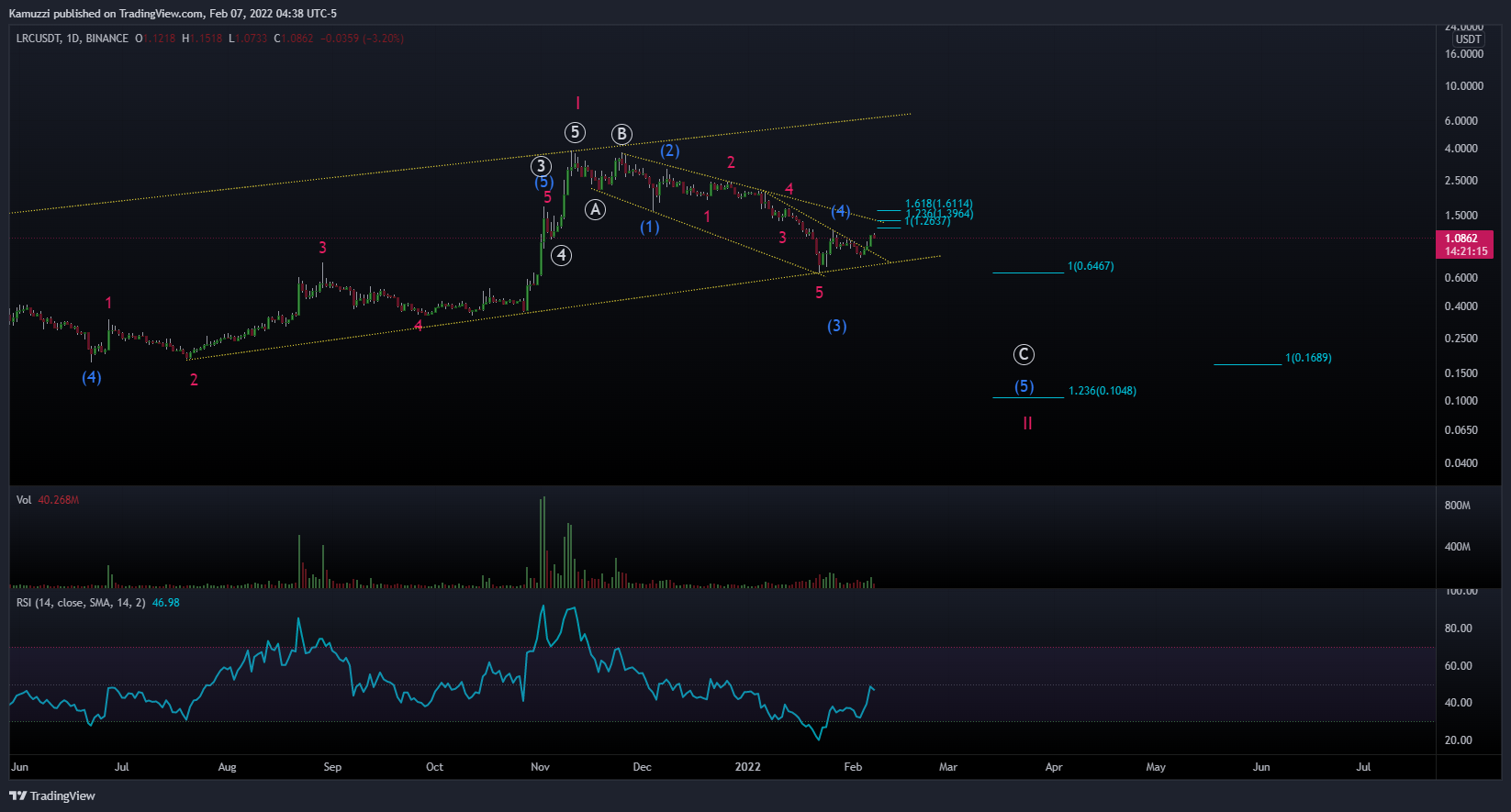Click the 10.0000 price axis label
This screenshot has width=1511, height=812.
[x=1464, y=86]
